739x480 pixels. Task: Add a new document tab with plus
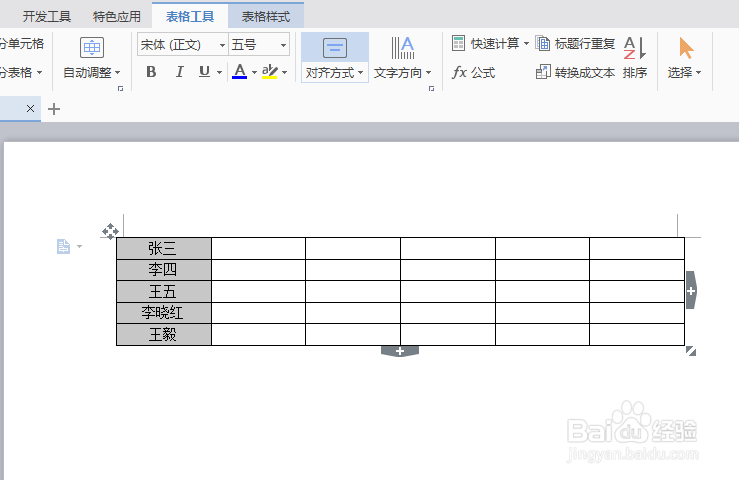click(54, 109)
